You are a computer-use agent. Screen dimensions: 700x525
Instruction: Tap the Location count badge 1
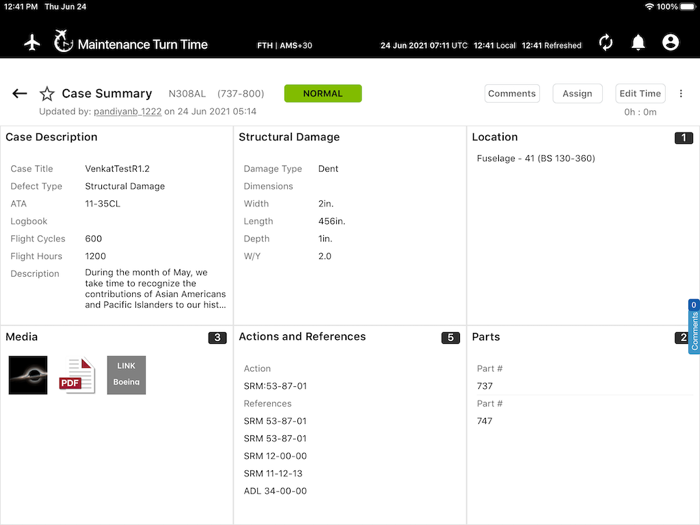pyautogui.click(x=683, y=138)
